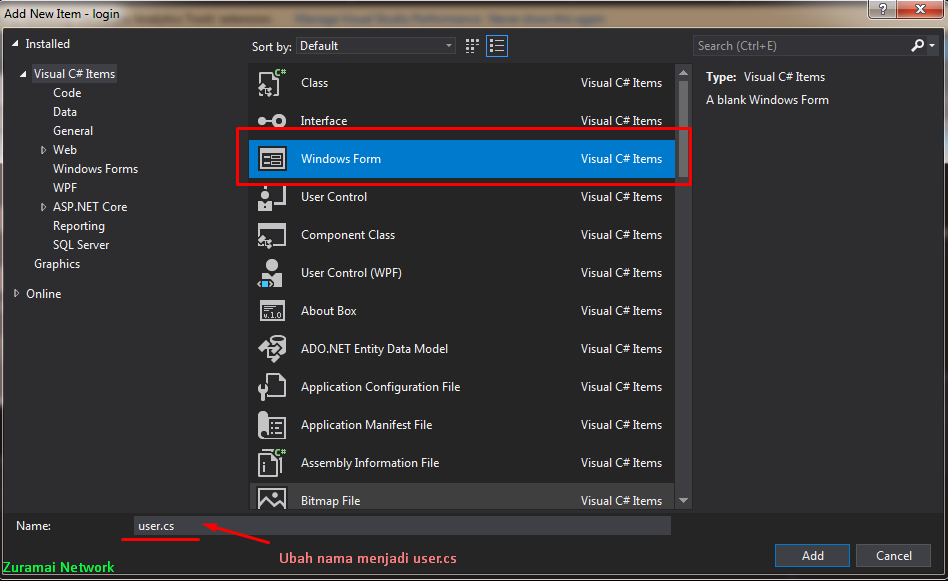Screen dimensions: 948x581
Task: Expand the Web tree node
Action: pos(42,149)
